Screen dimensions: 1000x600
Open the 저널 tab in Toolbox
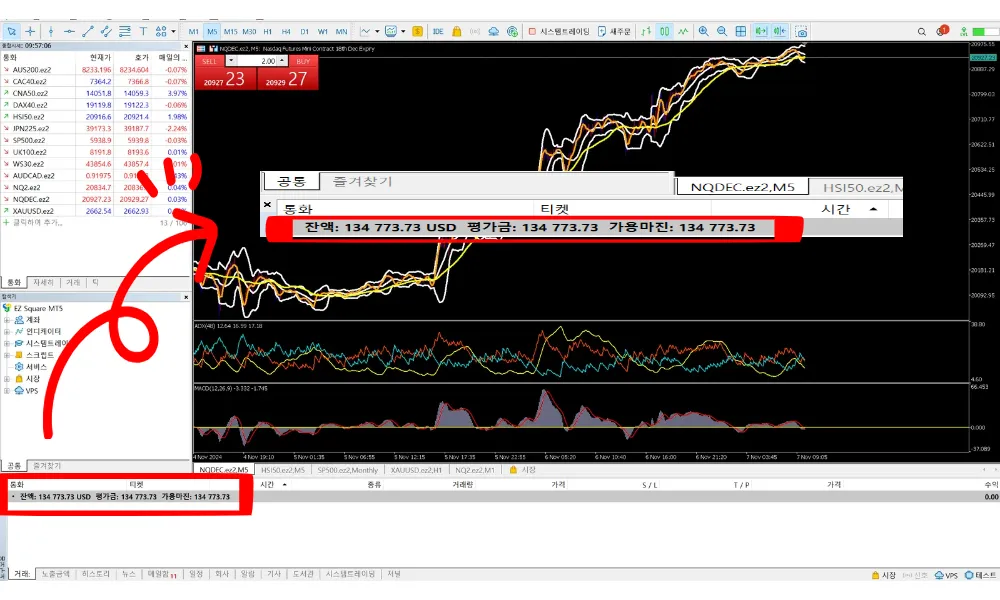coord(394,574)
